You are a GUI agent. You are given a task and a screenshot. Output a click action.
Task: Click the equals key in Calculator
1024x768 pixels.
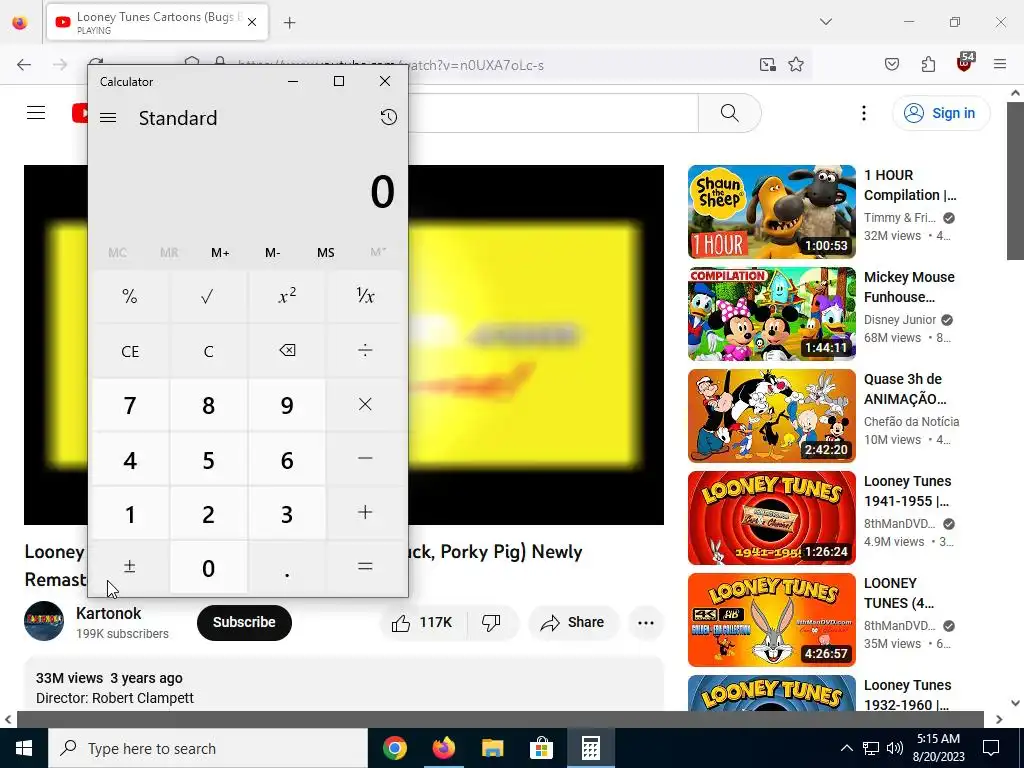coord(365,567)
